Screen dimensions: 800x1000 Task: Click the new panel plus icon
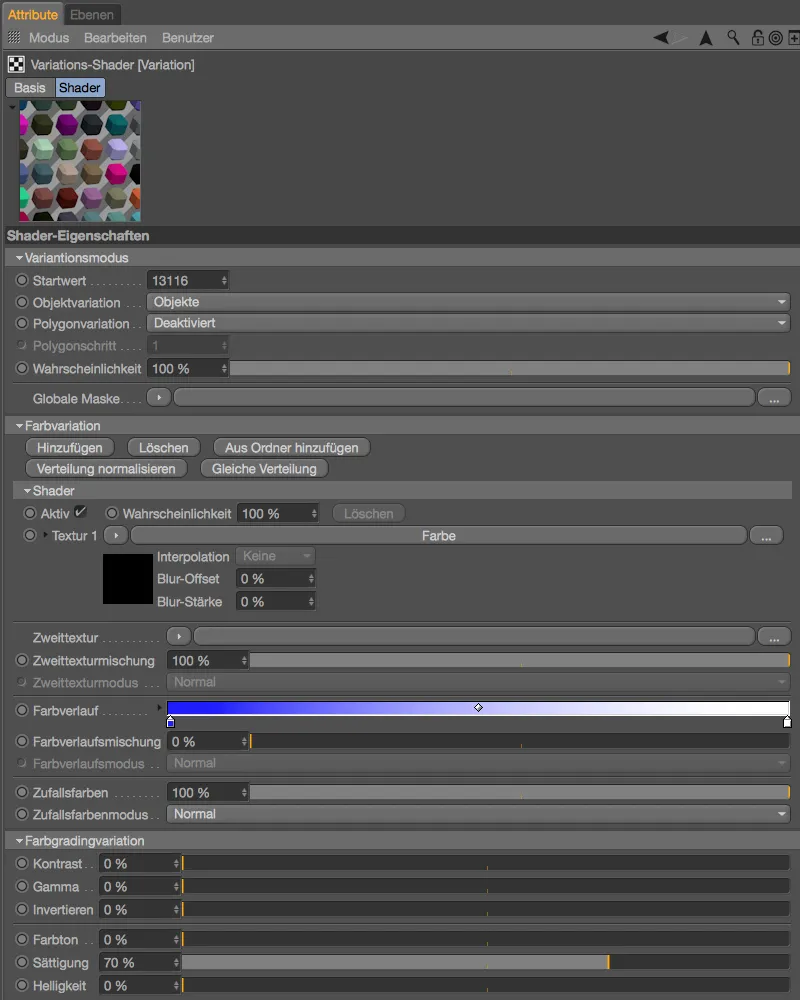(794, 38)
